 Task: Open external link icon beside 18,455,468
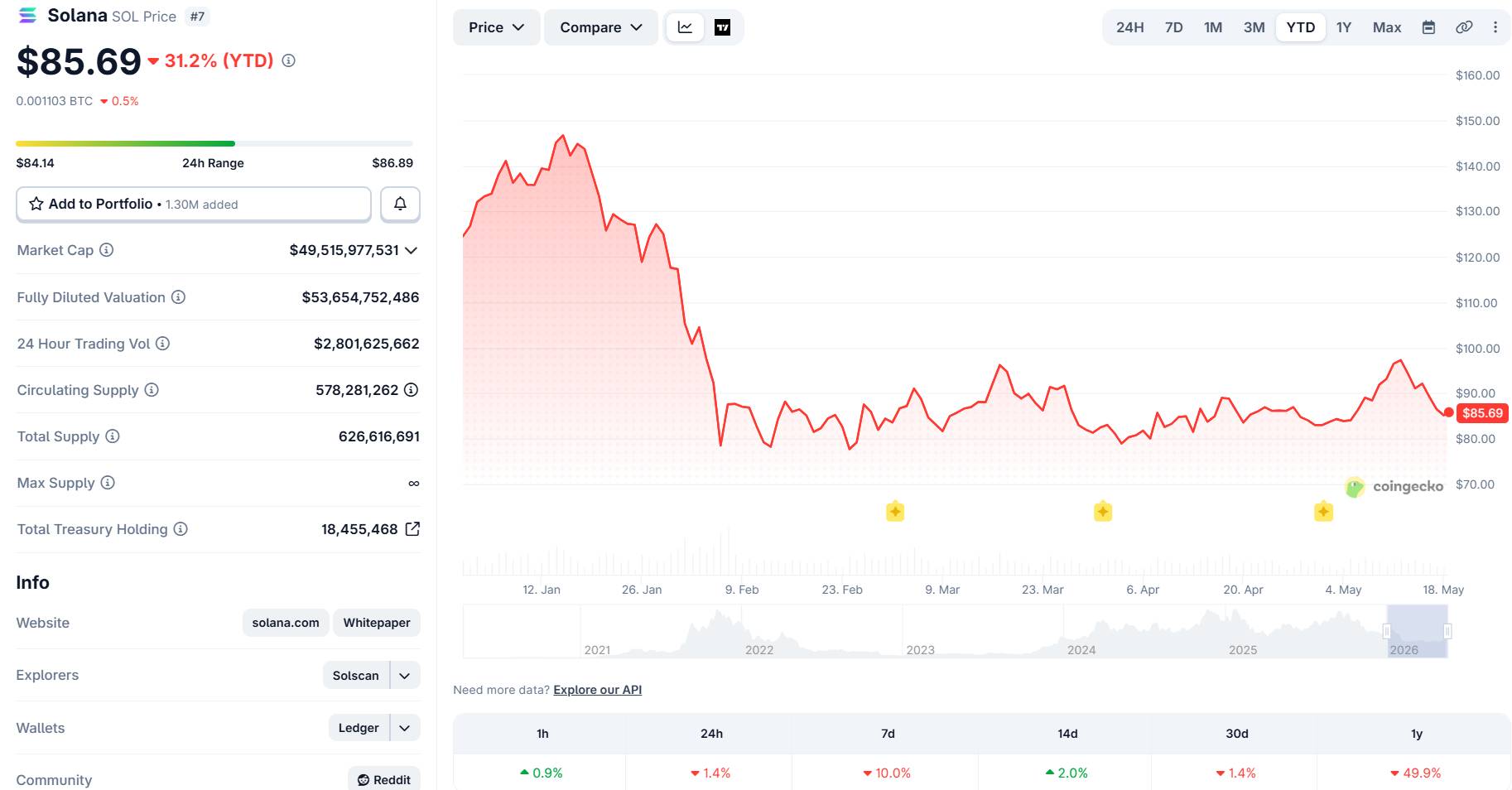tap(412, 529)
